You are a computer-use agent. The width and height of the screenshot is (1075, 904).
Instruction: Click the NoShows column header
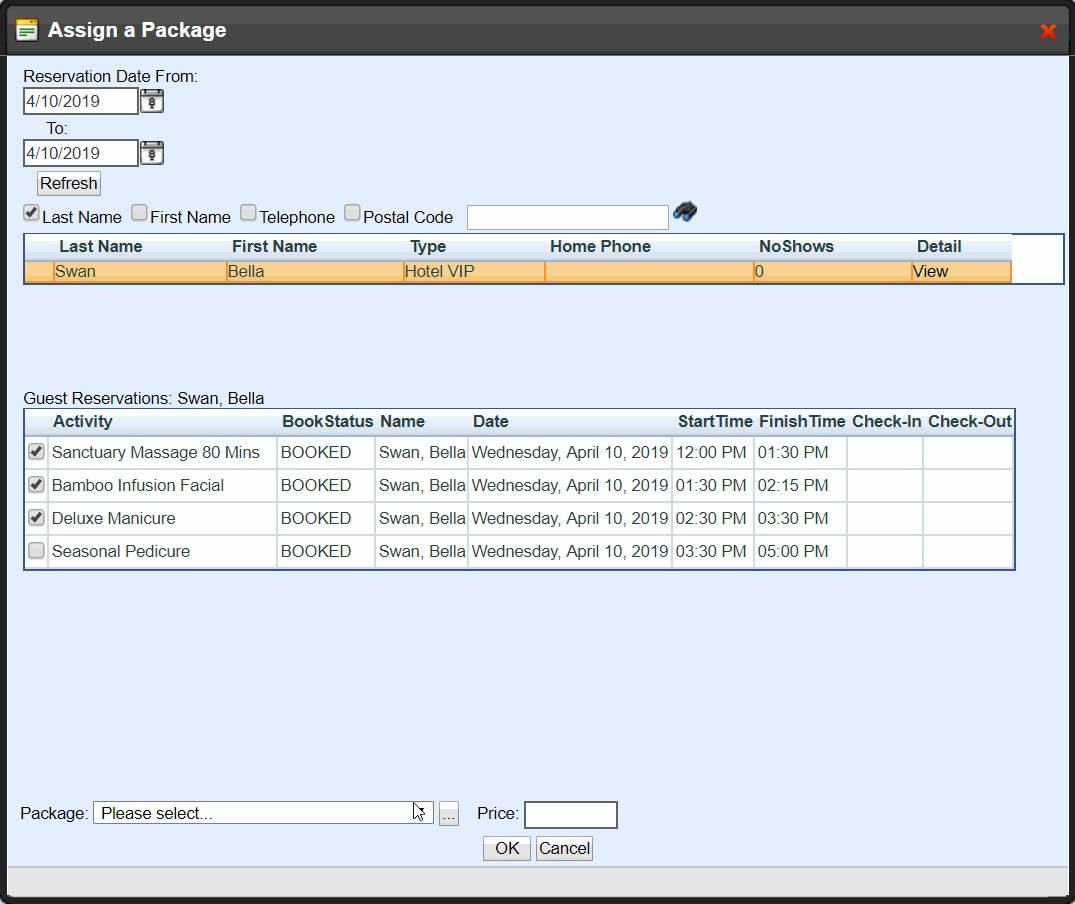(797, 247)
